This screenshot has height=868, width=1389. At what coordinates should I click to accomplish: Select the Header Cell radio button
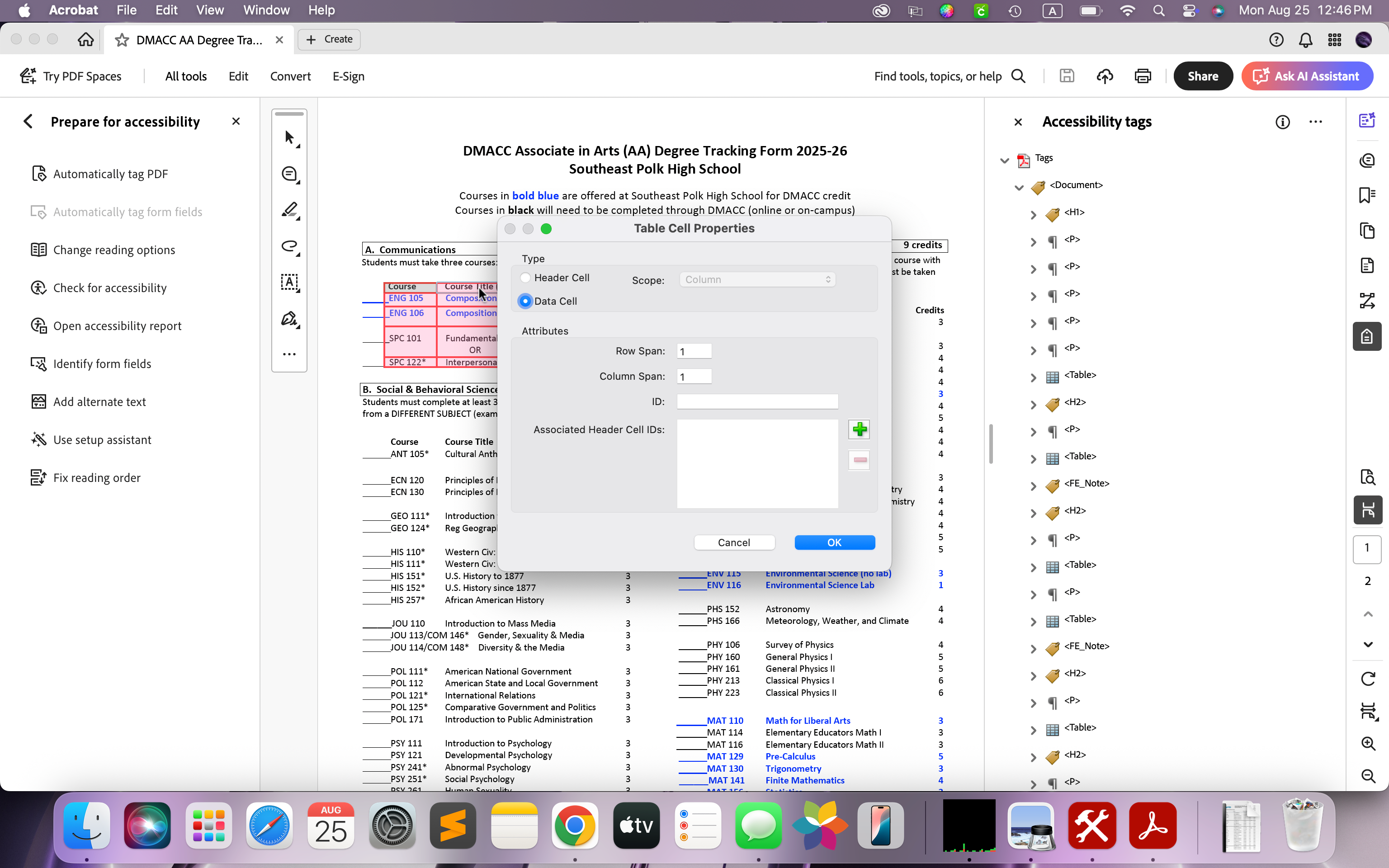[525, 278]
